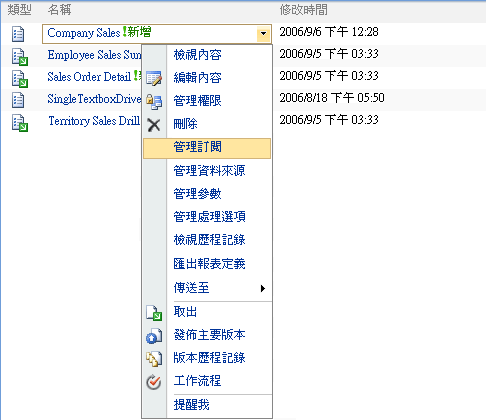Click the edit properties icon beside 編輯內容
Screen dimensions: 486x420
point(154,78)
